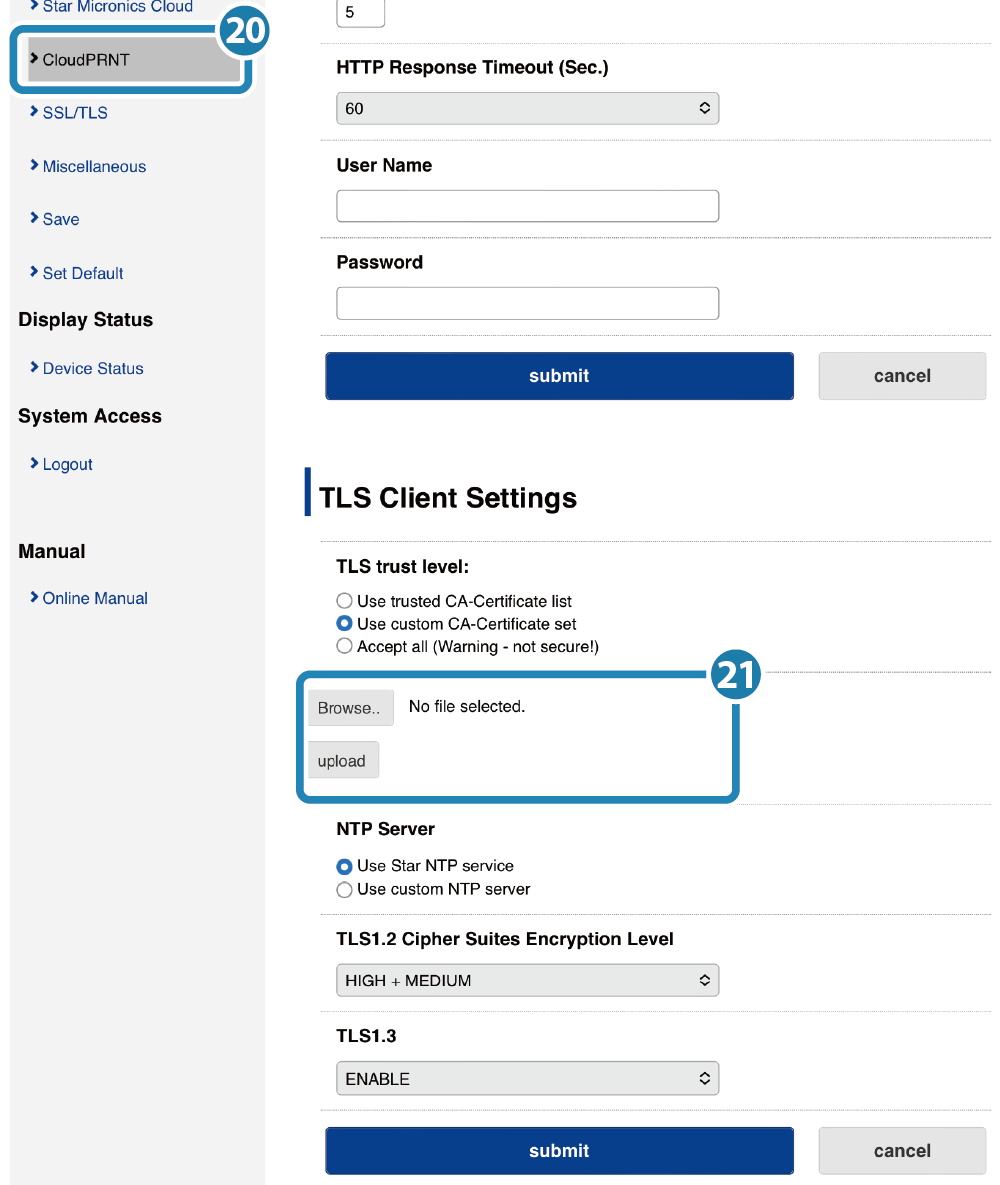Open the SSL/TLS menu item
This screenshot has width=1000, height=1185.
point(74,113)
